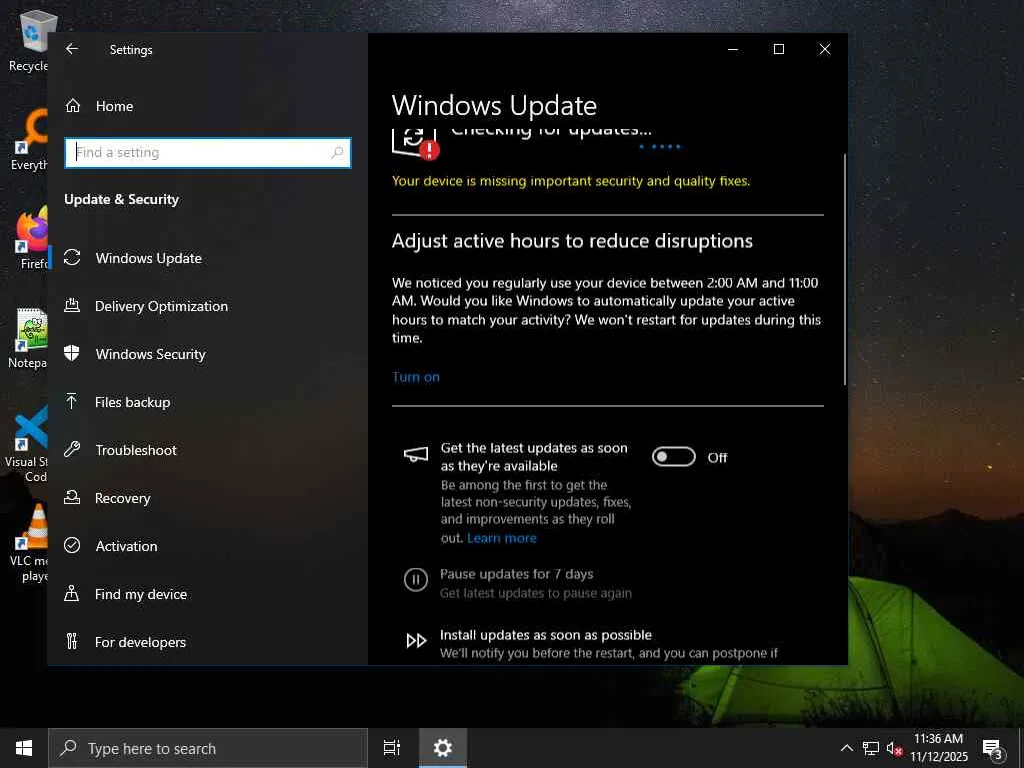This screenshot has height=768, width=1024.
Task: Open Windows Update in the sidebar
Action: [148, 258]
